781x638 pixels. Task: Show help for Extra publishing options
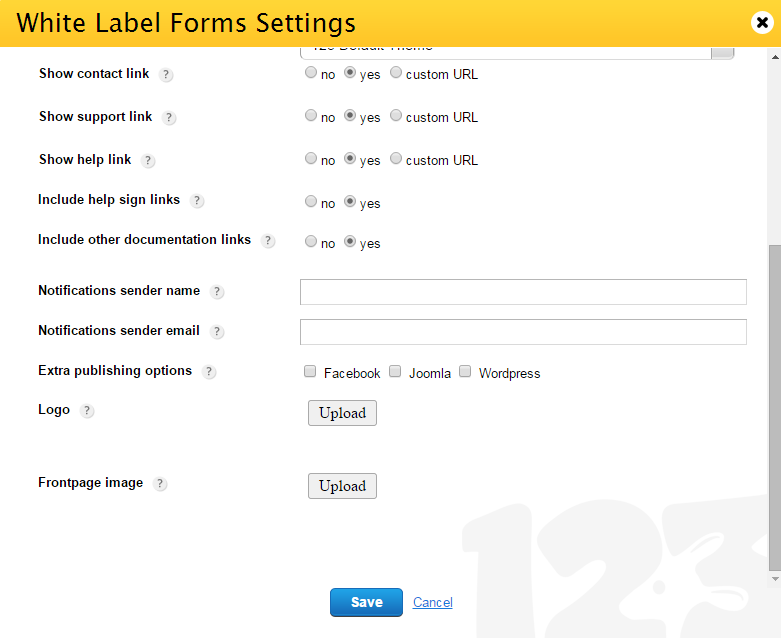209,372
